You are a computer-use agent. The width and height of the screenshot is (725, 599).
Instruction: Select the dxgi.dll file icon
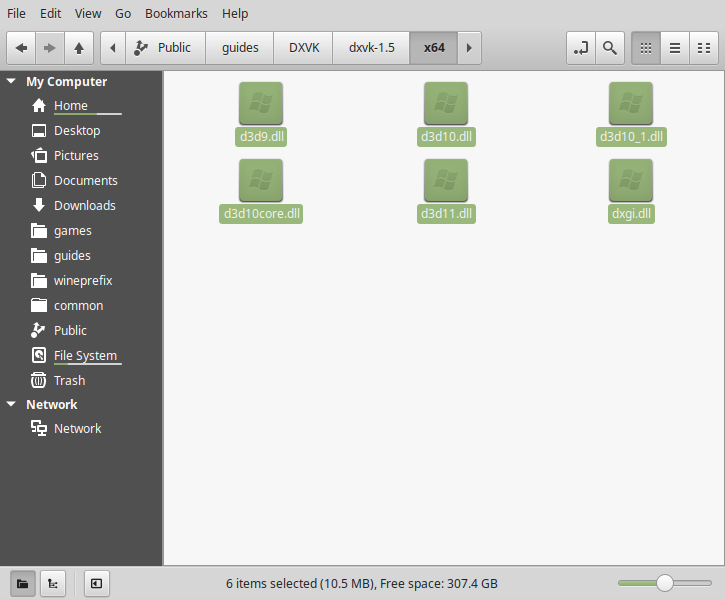point(631,180)
